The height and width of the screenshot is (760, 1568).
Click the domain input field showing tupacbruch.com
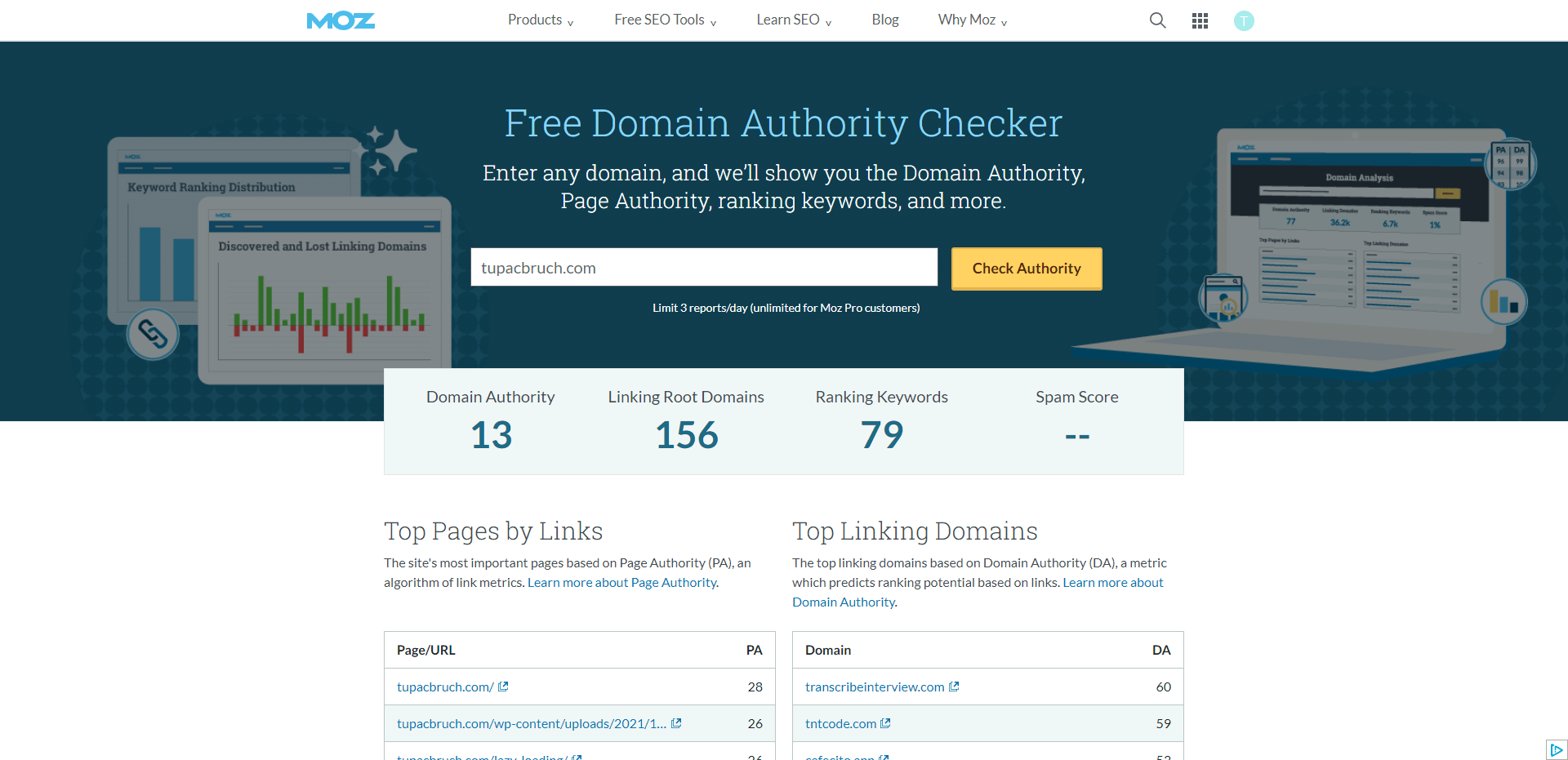point(703,267)
